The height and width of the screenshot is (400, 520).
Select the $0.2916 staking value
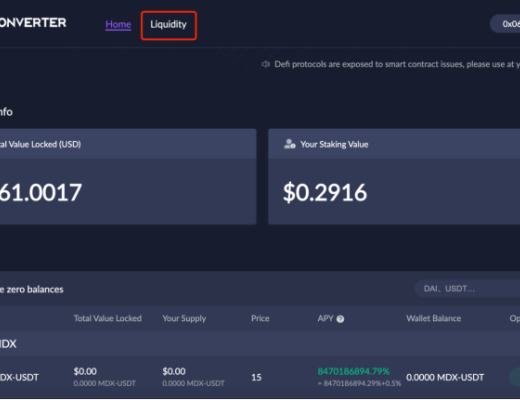tap(325, 193)
